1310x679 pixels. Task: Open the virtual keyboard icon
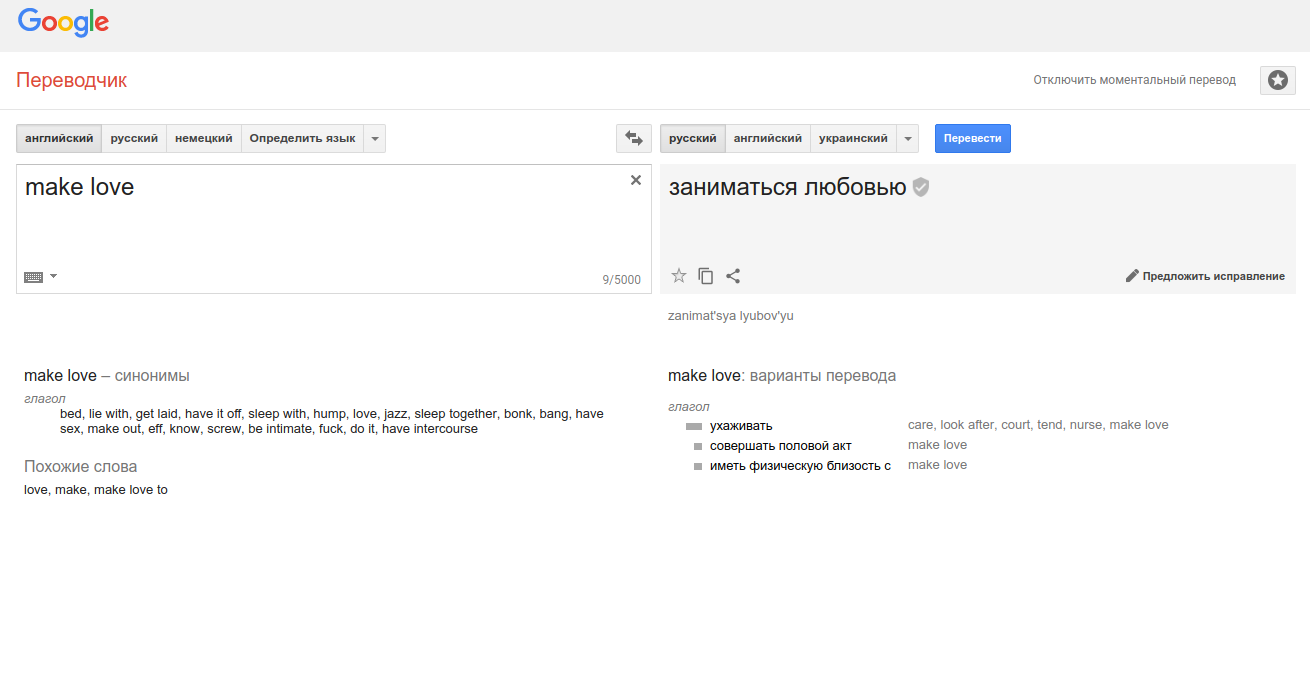click(34, 277)
